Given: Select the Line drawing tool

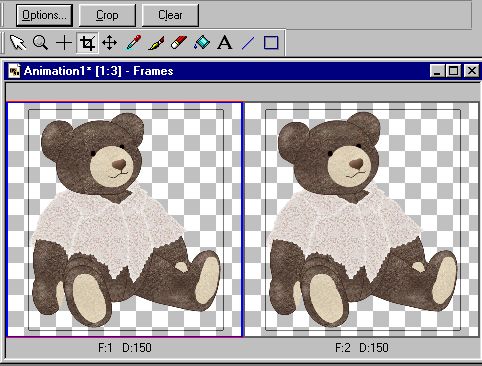Looking at the screenshot, I should pyautogui.click(x=248, y=43).
